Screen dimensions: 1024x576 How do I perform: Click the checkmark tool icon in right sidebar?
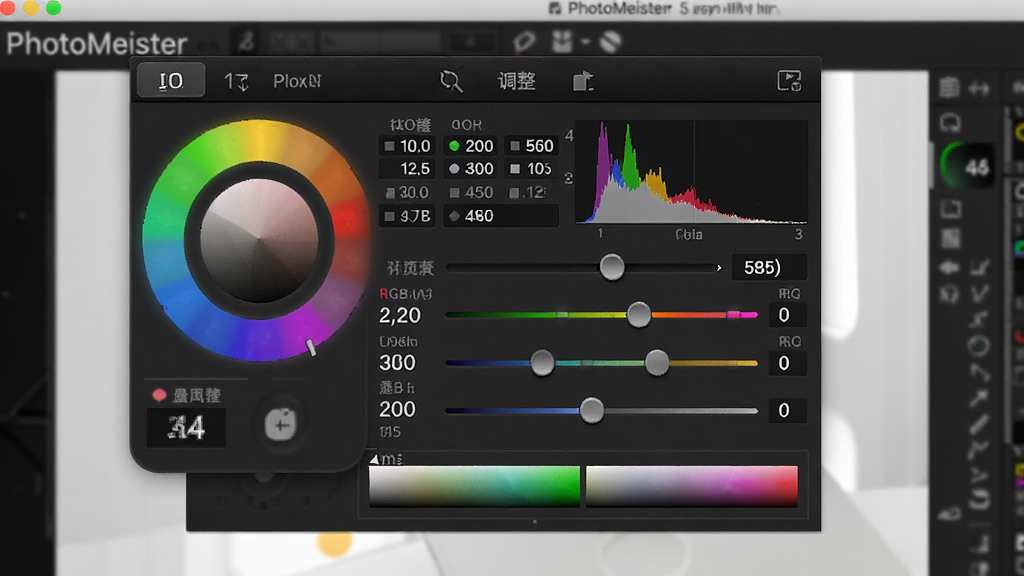[x=979, y=294]
